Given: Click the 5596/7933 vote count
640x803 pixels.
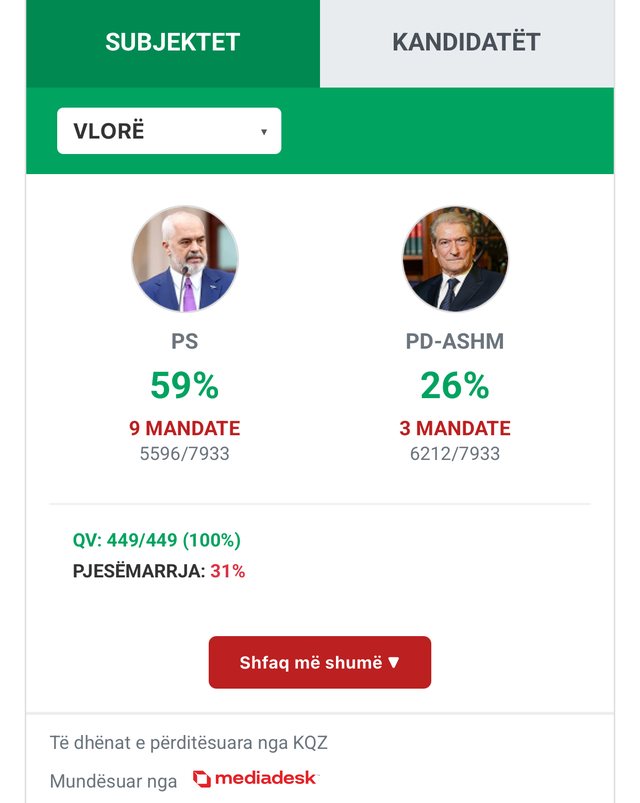Looking at the screenshot, I should pyautogui.click(x=184, y=454).
